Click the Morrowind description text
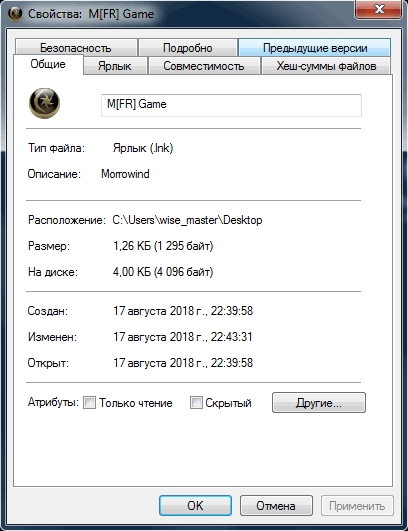 pos(125,174)
